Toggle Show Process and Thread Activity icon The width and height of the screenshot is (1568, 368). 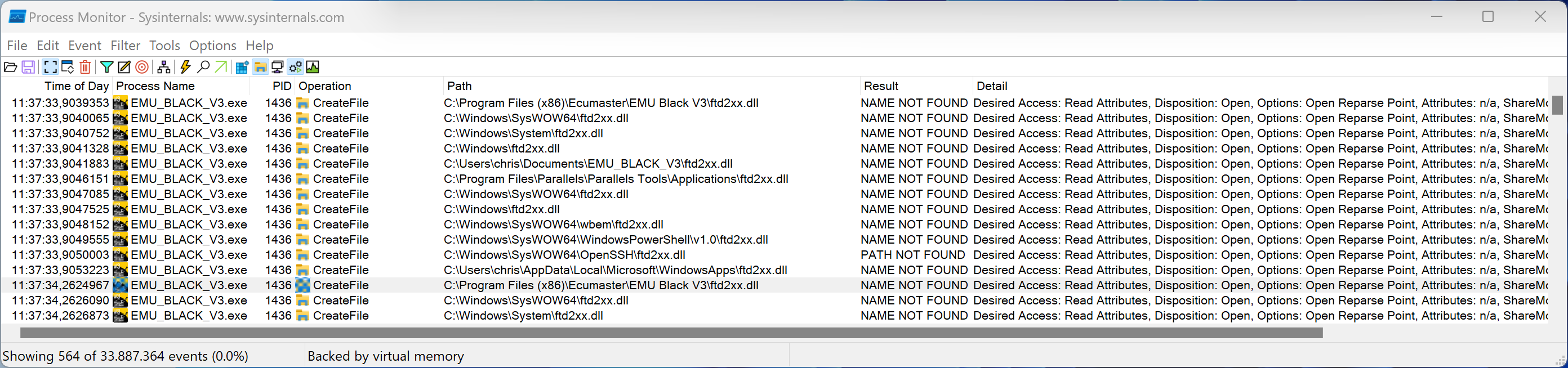[295, 67]
